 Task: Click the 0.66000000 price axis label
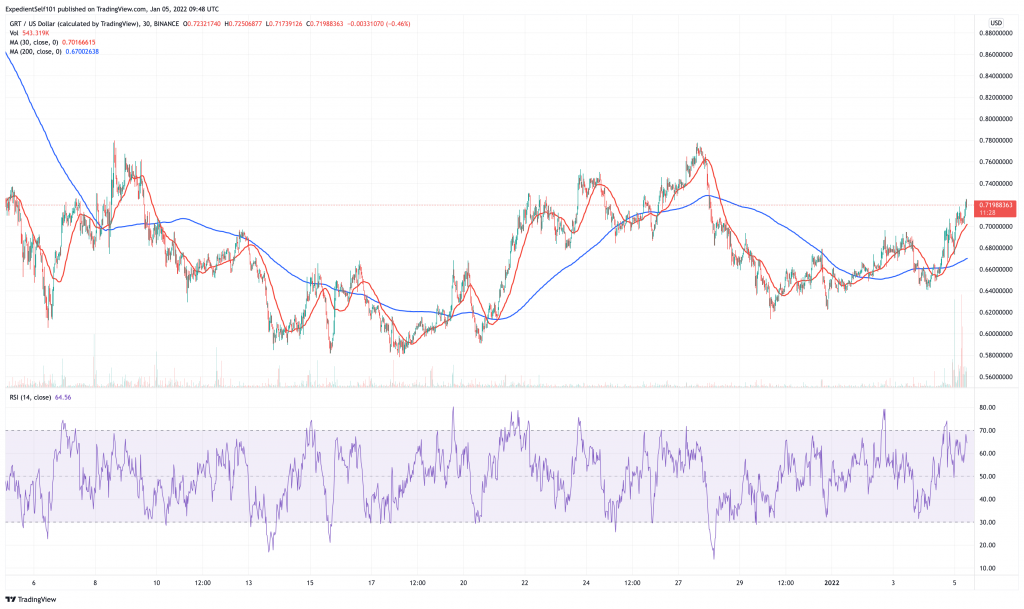pyautogui.click(x=995, y=269)
